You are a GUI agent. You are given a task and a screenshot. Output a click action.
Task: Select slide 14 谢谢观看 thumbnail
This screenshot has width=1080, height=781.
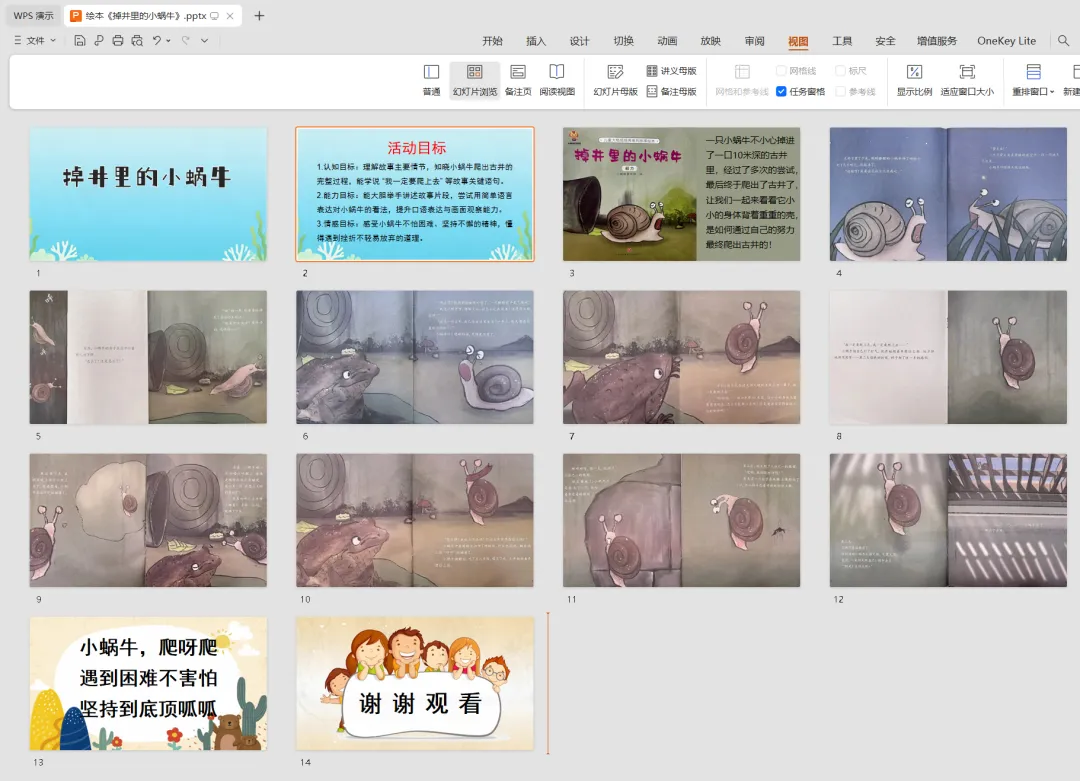point(415,683)
